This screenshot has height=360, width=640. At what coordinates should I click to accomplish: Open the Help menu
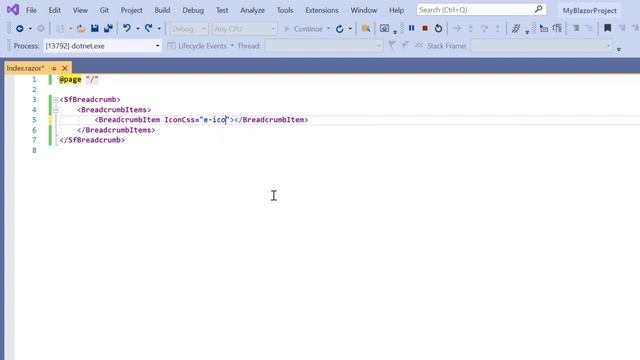396,10
